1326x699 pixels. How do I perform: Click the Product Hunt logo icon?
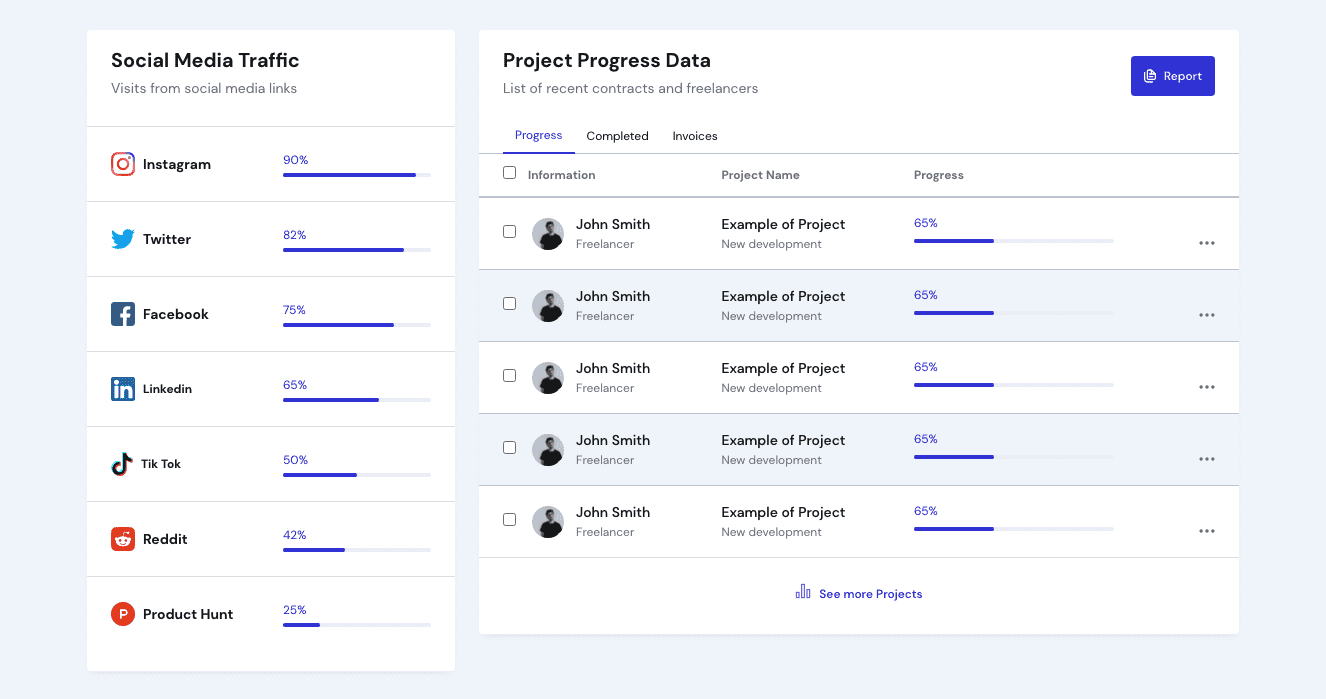(123, 614)
